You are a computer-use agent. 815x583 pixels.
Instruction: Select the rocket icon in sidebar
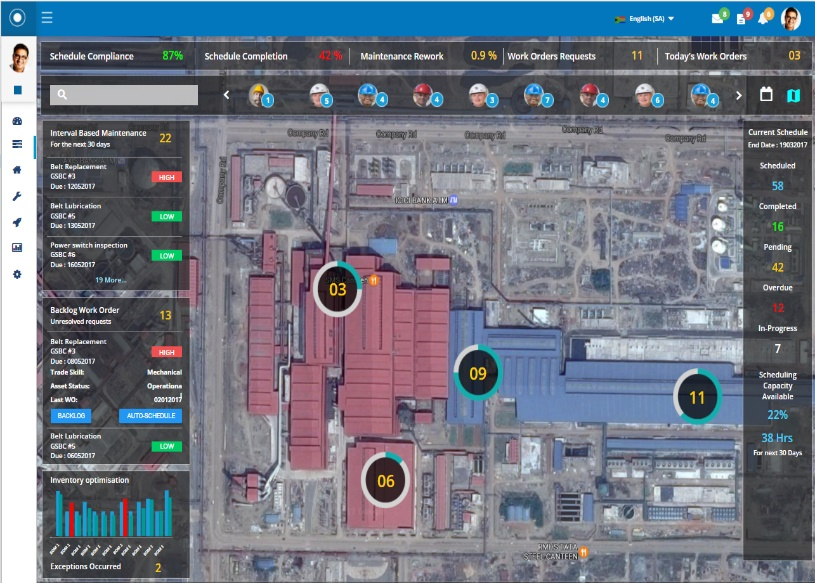17,222
